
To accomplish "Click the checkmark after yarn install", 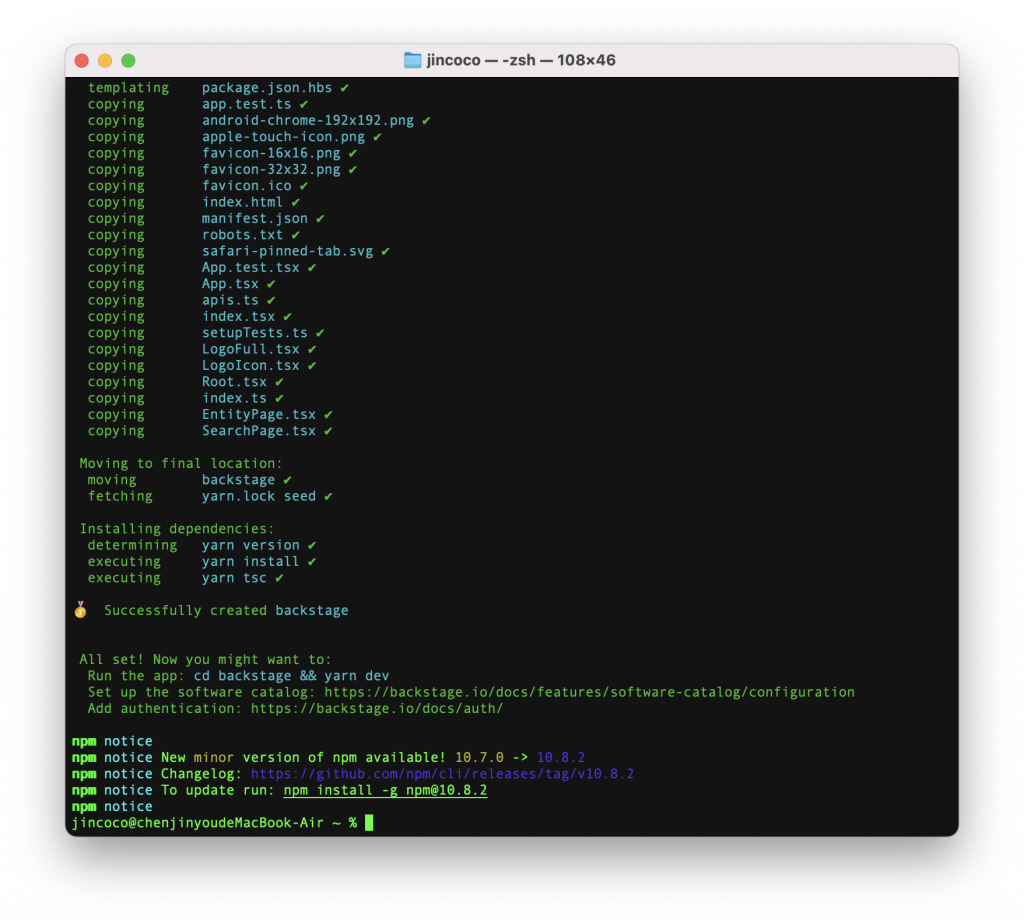I will point(312,561).
